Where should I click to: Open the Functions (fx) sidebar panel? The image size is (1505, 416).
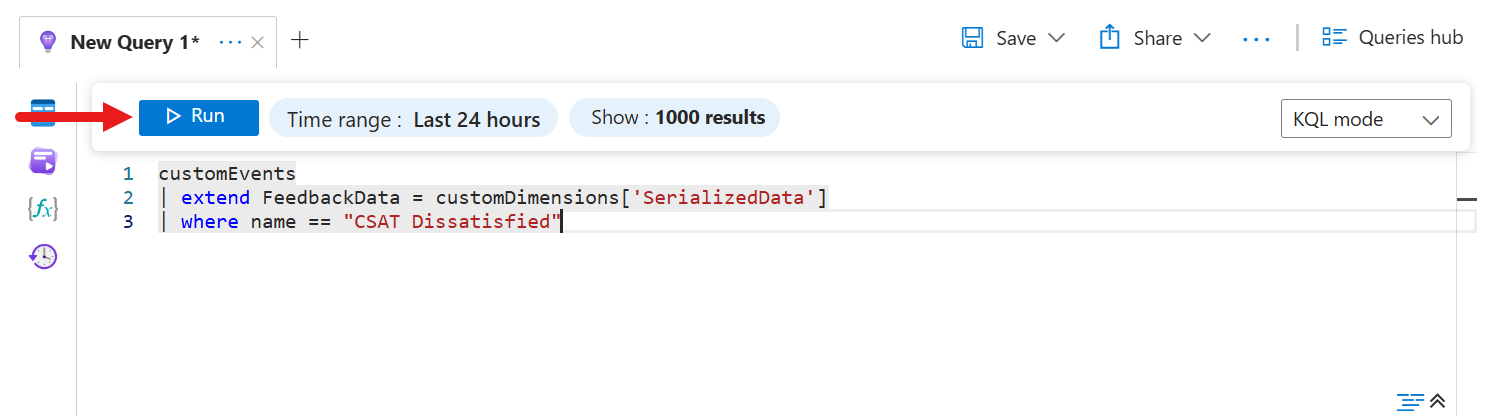coord(43,209)
